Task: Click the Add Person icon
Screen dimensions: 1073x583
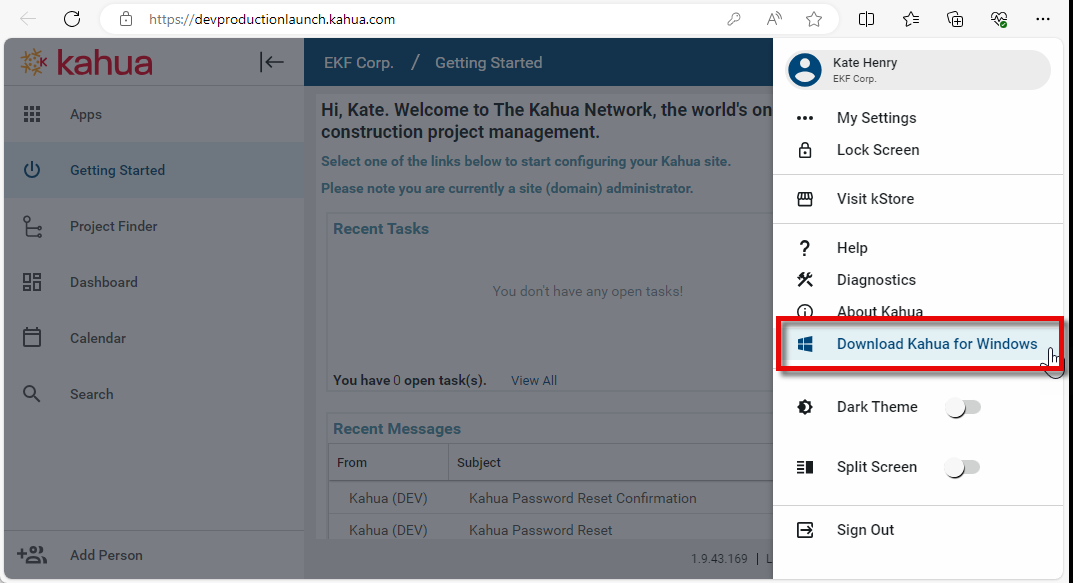Action: (32, 555)
